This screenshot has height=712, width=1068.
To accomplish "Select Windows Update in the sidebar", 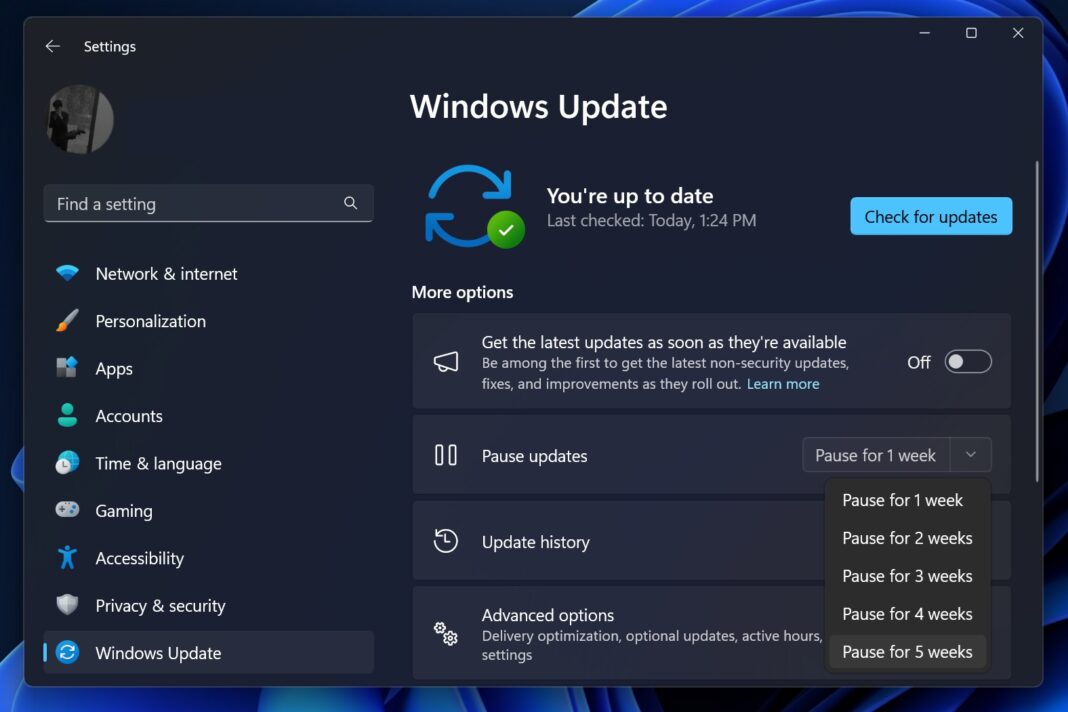I will [208, 653].
